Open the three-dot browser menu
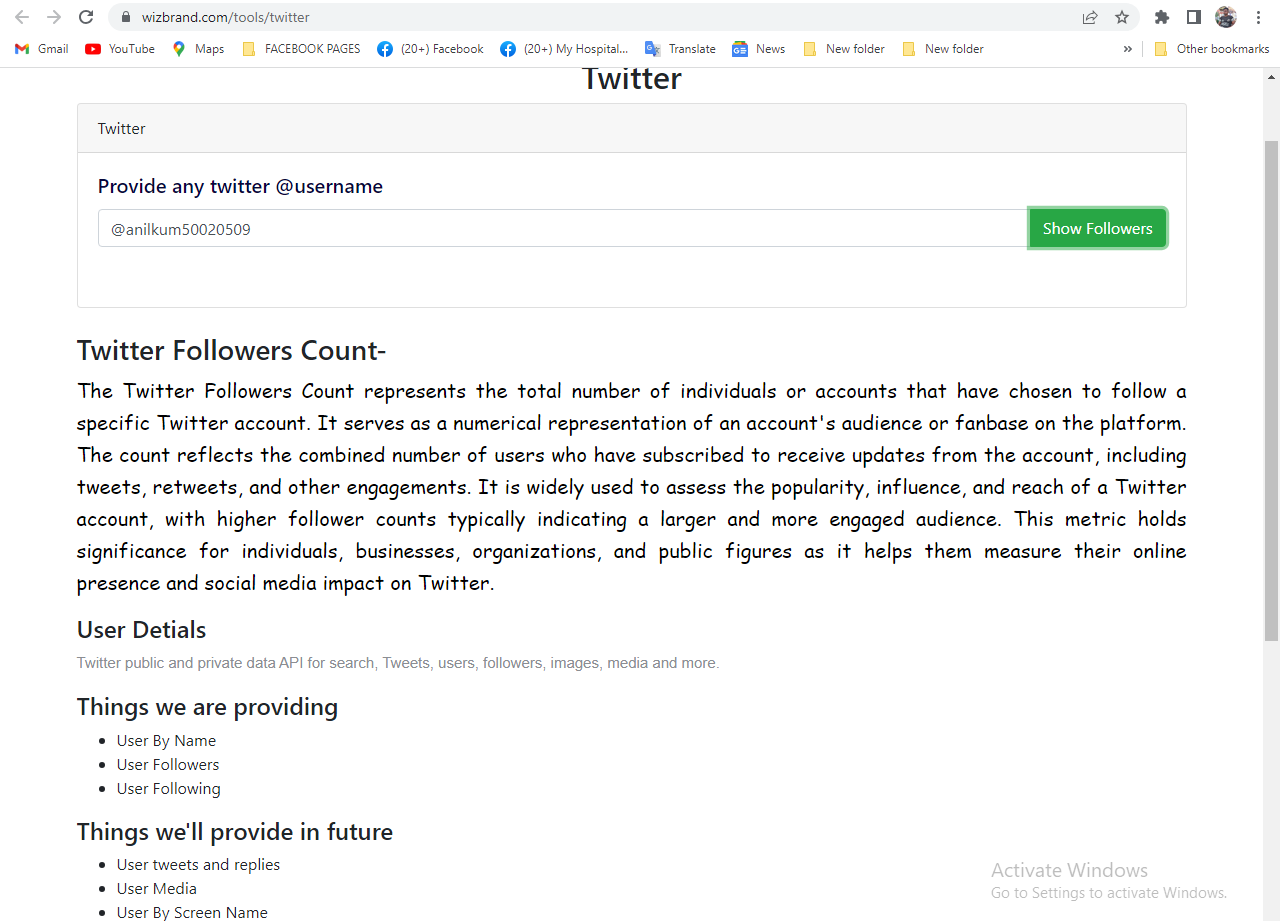1280x921 pixels. tap(1258, 17)
